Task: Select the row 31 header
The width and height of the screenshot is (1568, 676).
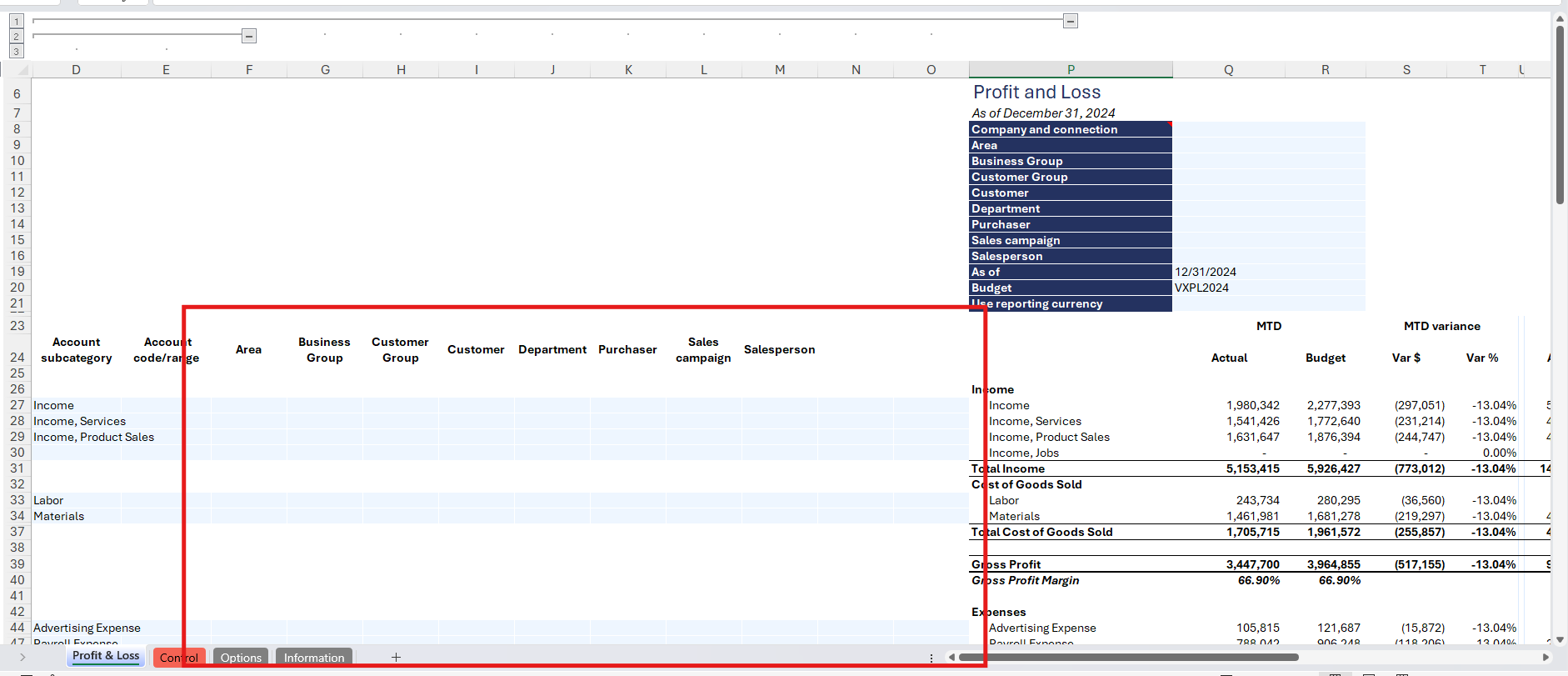Action: 17,468
